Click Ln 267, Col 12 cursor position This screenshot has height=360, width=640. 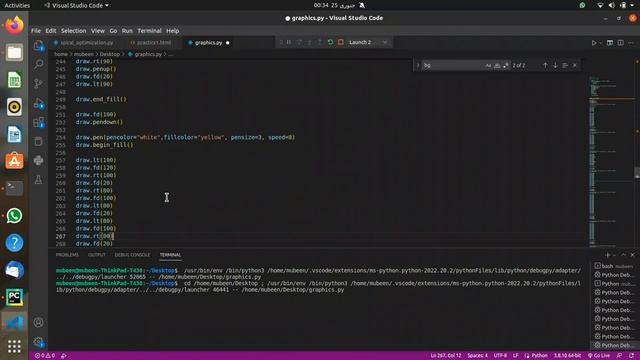(x=446, y=356)
